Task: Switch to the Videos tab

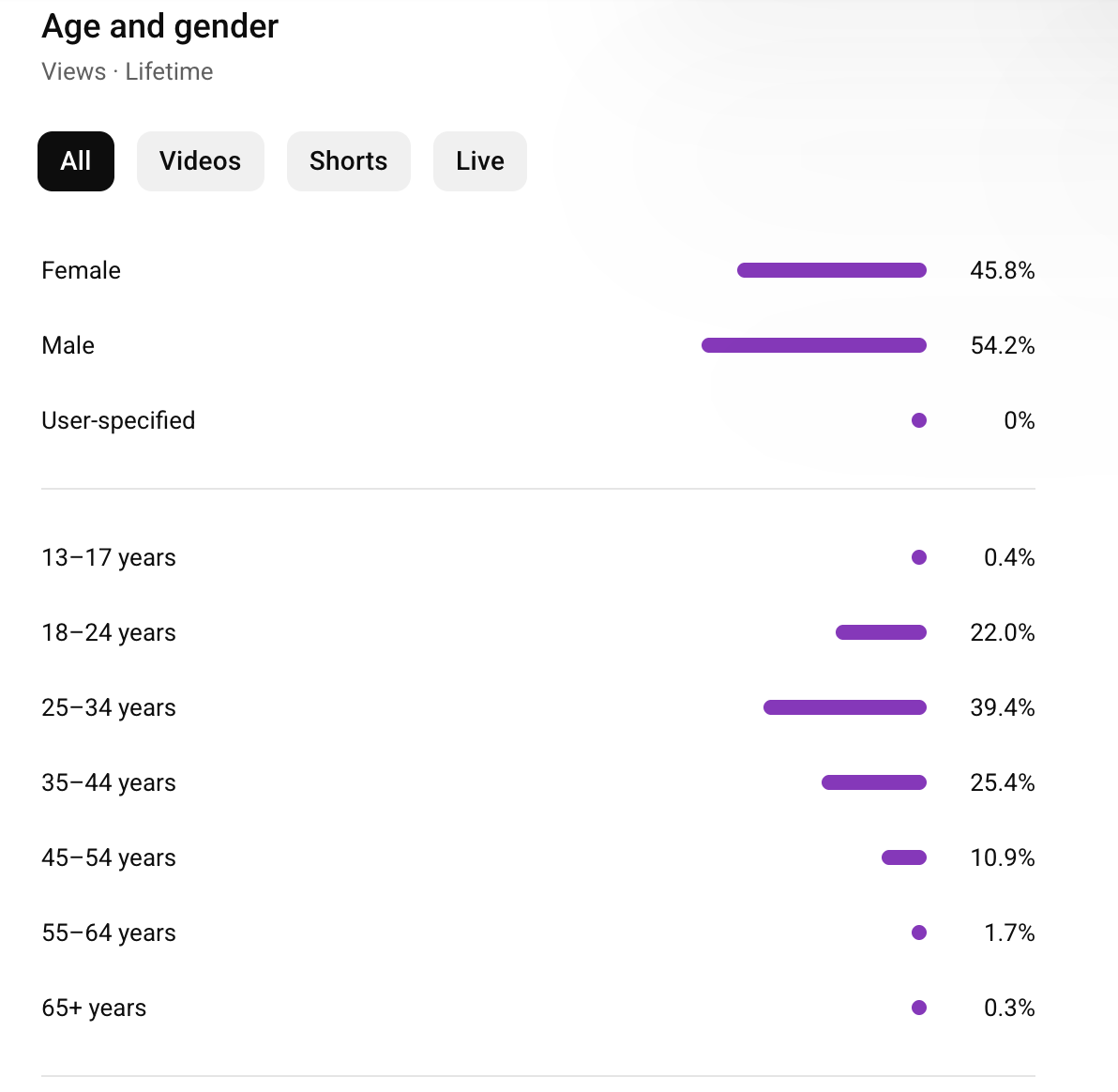Action: 200,161
